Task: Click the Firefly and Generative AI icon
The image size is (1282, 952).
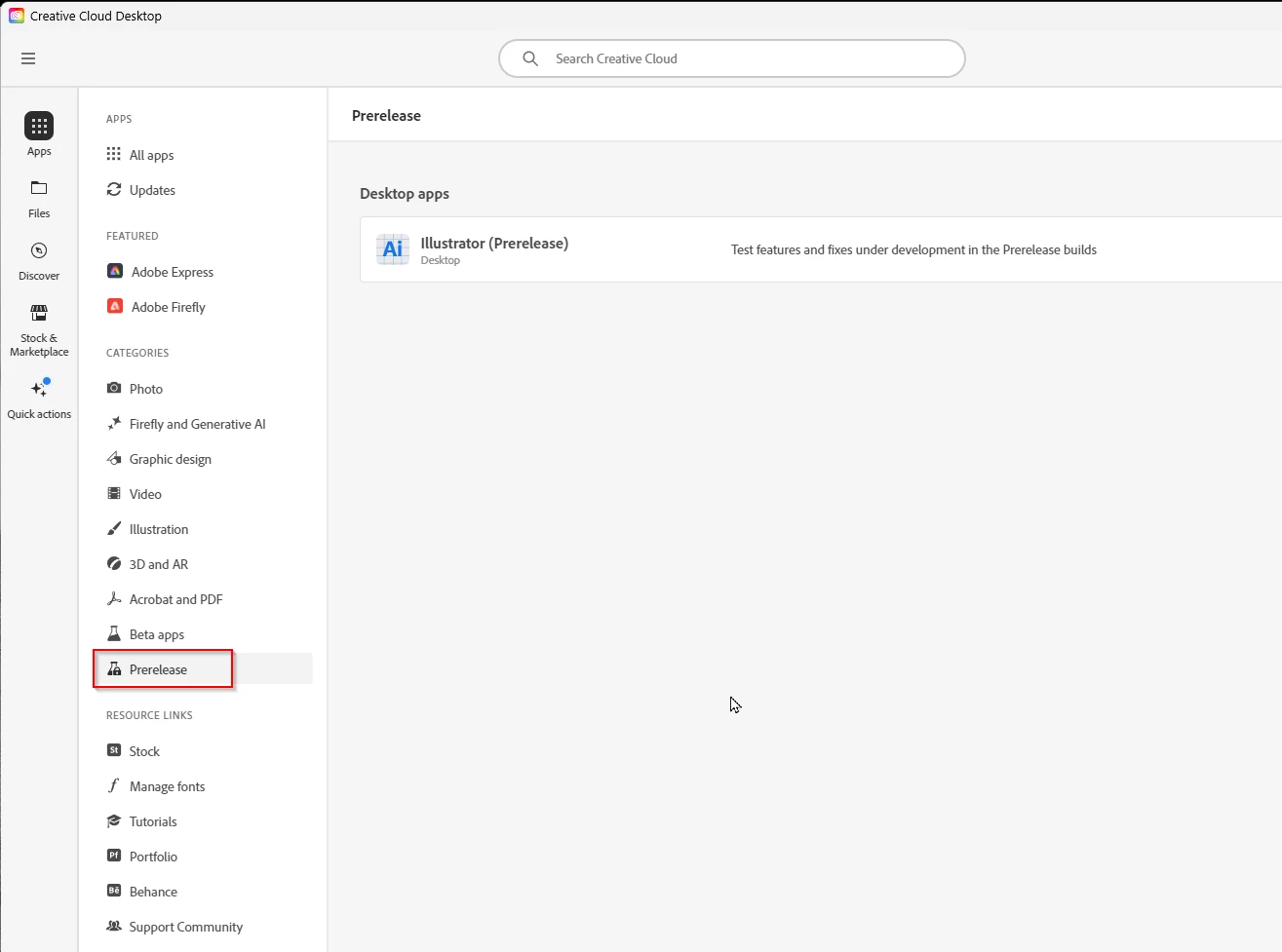Action: (x=114, y=423)
